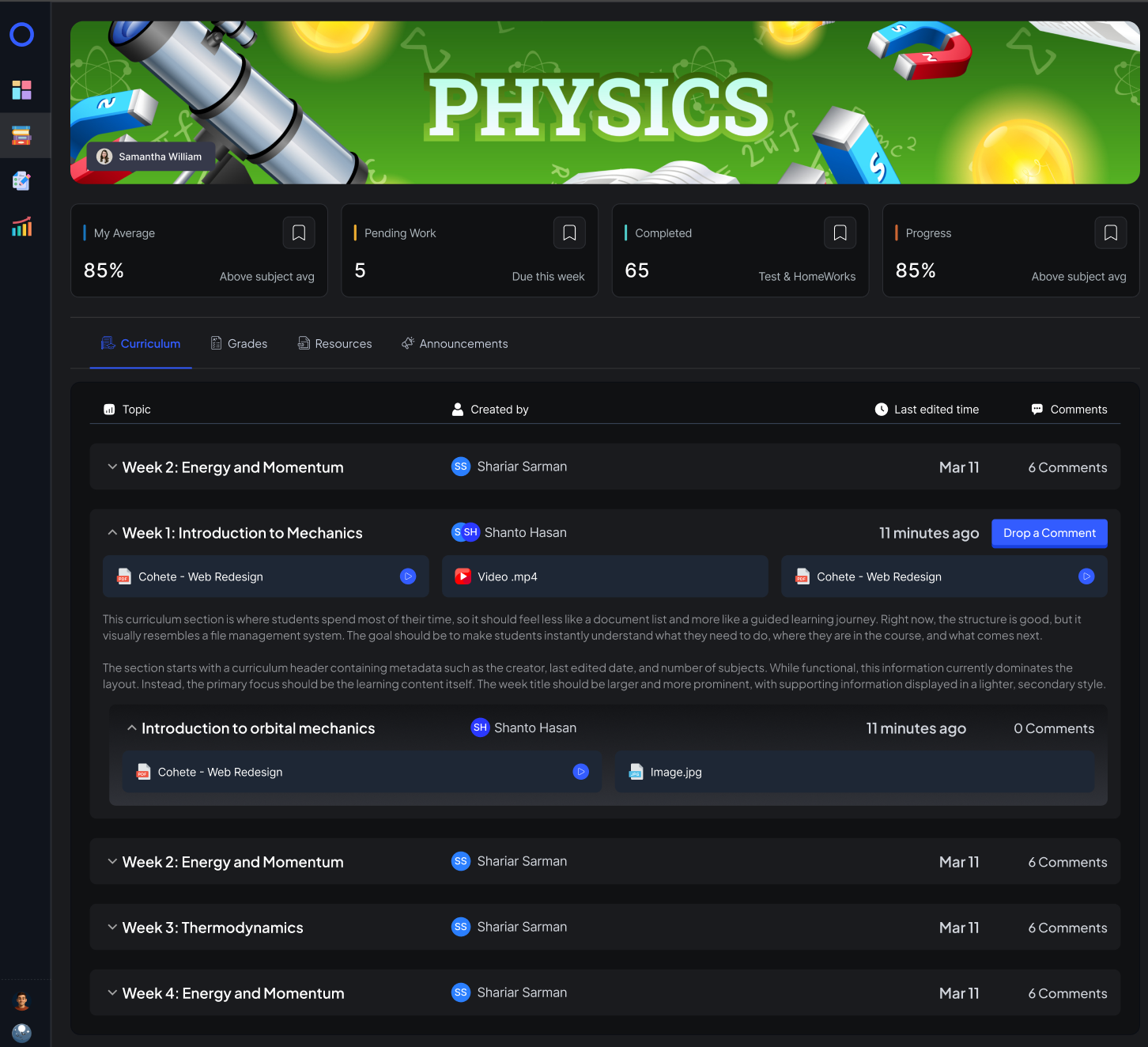The width and height of the screenshot is (1148, 1047).
Task: Toggle bookmark on Progress card
Action: point(1111,232)
